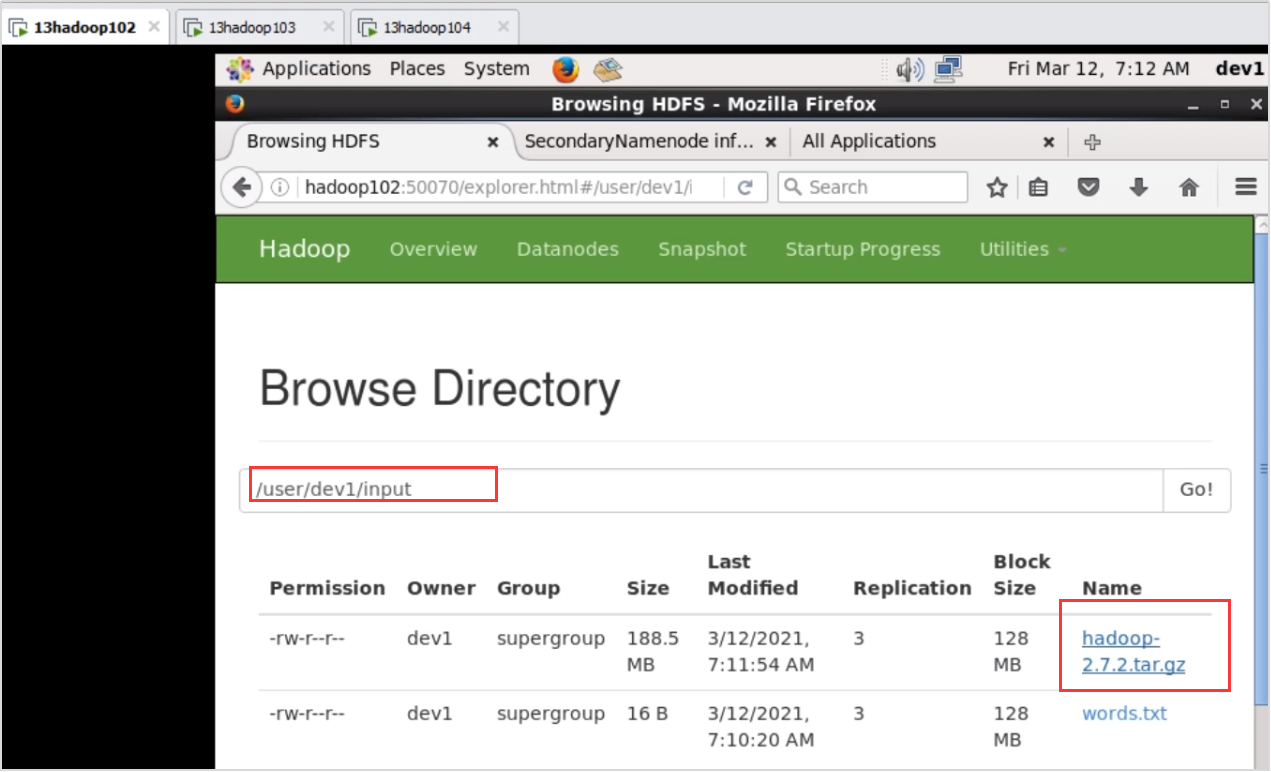Click the Firefox title bar icon
The height and width of the screenshot is (772, 1271).
[x=235, y=104]
